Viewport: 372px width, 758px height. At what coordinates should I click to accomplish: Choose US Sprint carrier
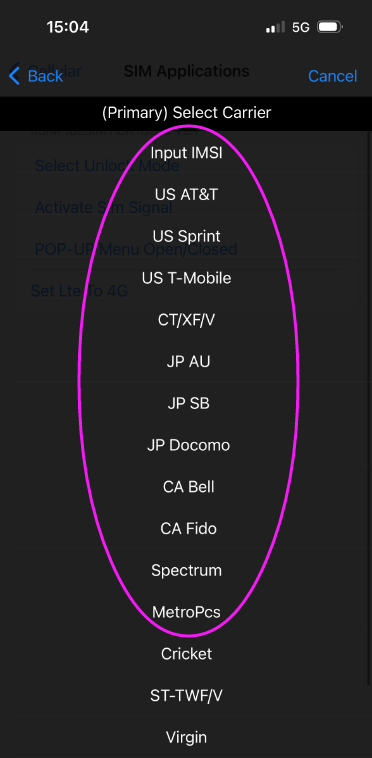pos(186,236)
